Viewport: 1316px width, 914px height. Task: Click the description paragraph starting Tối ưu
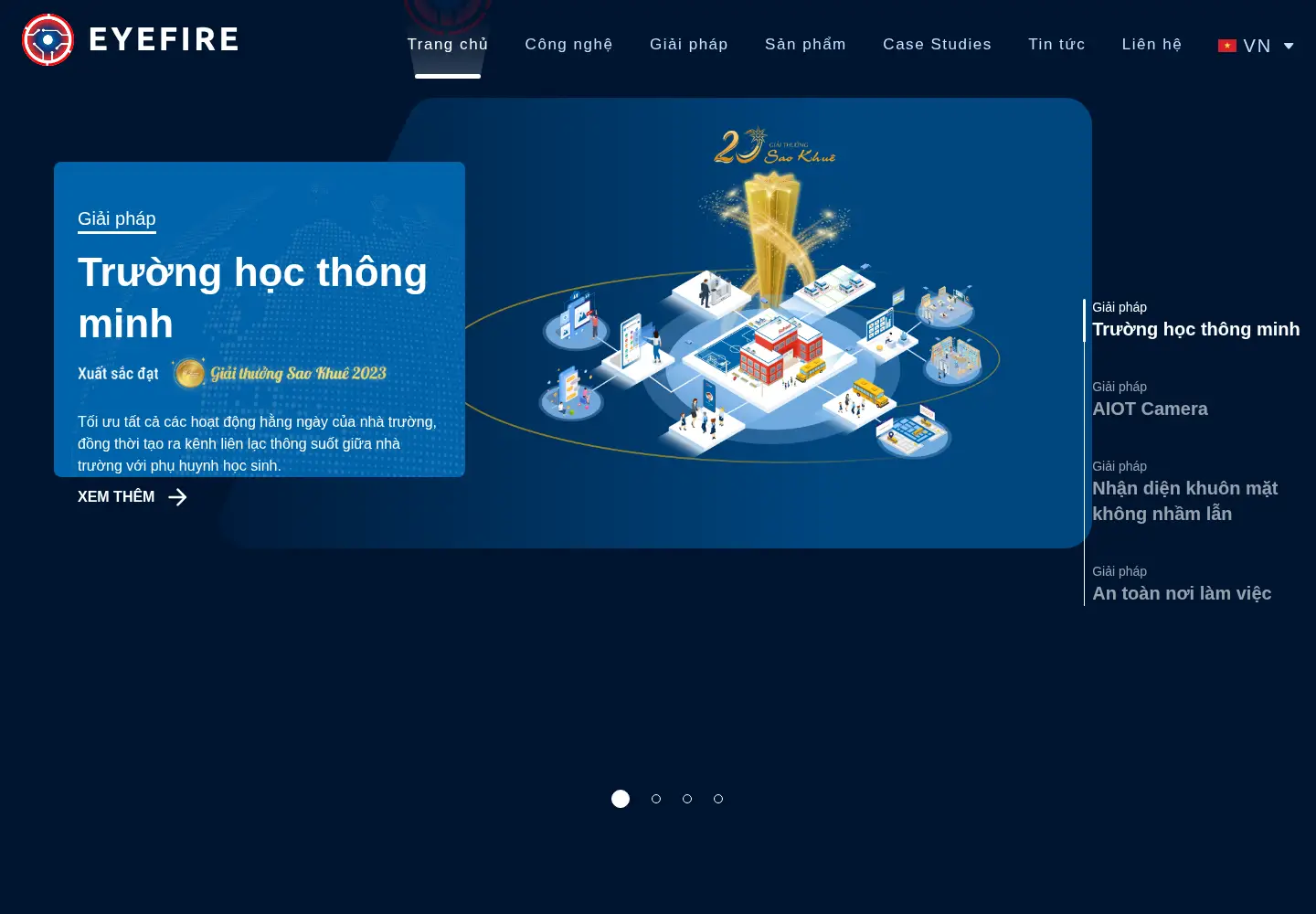point(257,443)
